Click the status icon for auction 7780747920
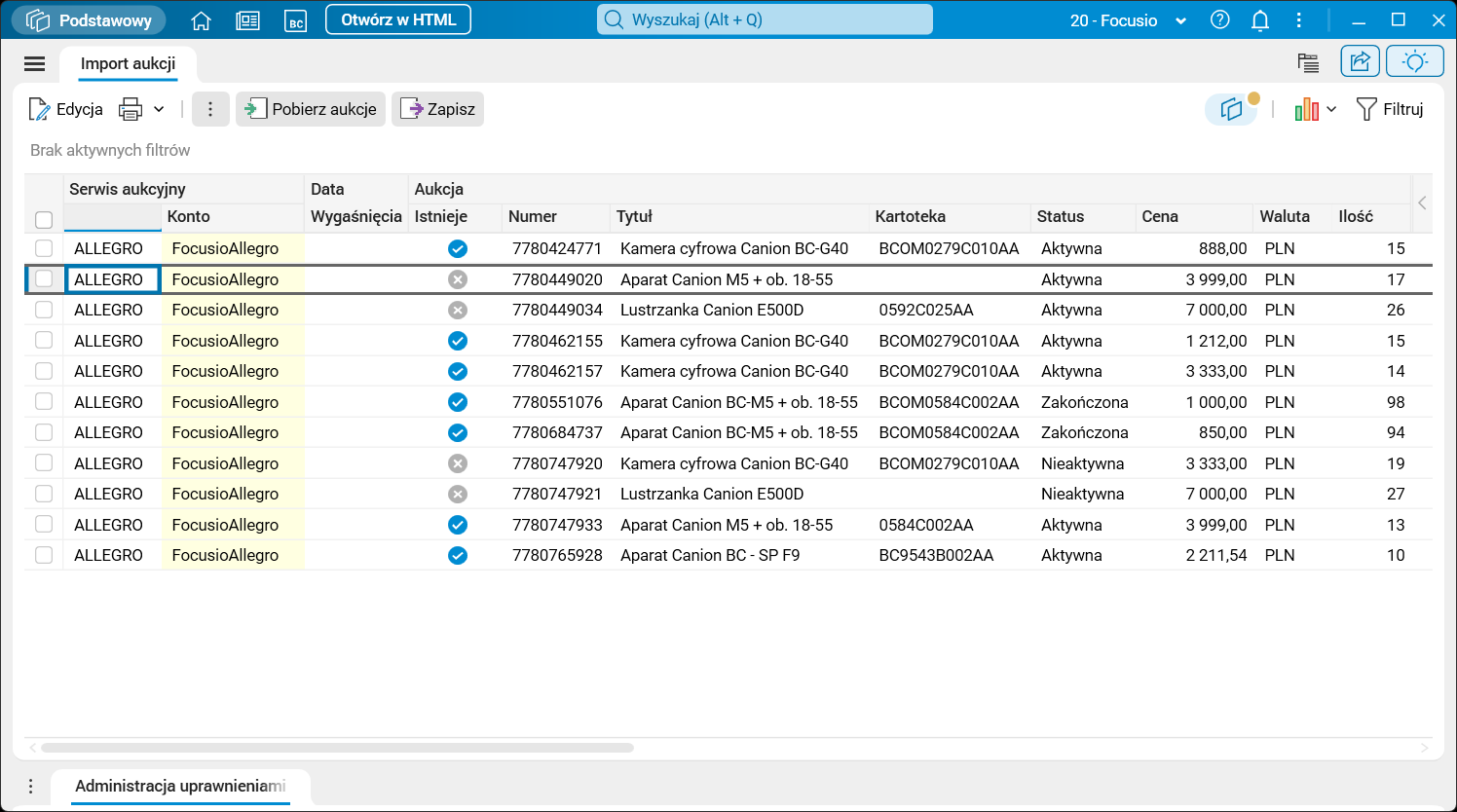1457x812 pixels. pos(458,463)
